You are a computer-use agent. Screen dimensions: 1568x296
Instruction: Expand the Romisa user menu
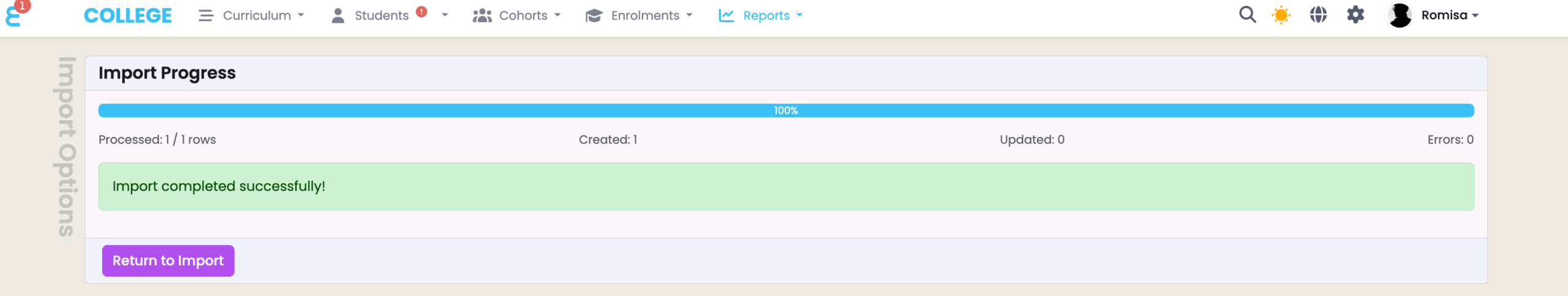1450,15
